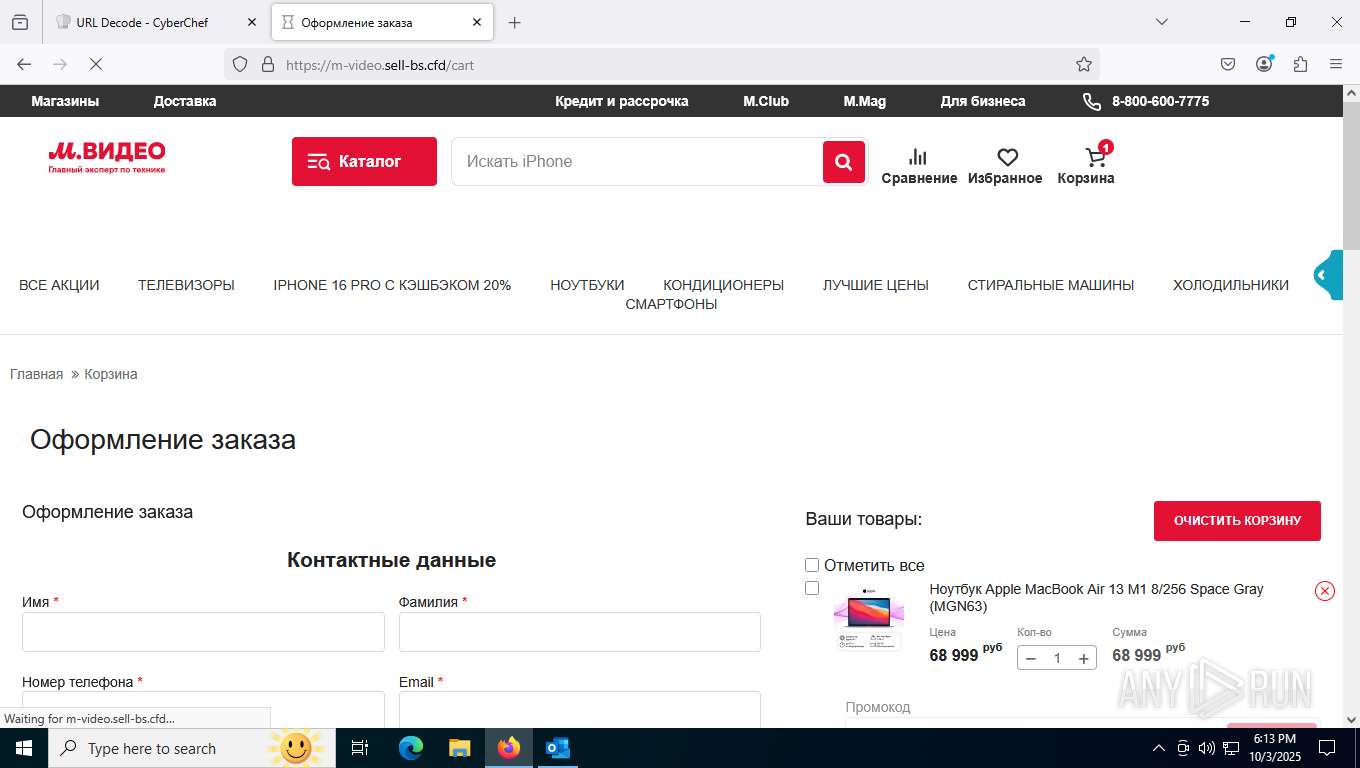Open Firefox account icon
This screenshot has width=1360, height=768.
1264,64
